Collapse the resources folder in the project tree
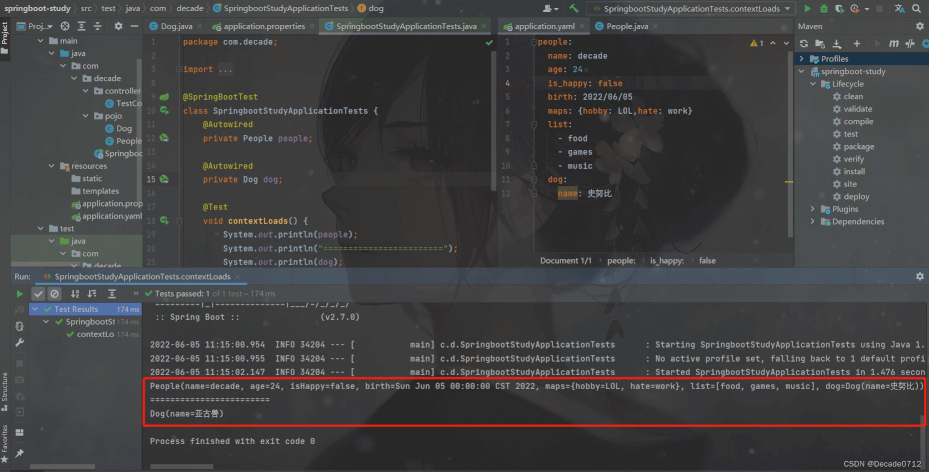This screenshot has height=472, width=929. tap(51, 166)
